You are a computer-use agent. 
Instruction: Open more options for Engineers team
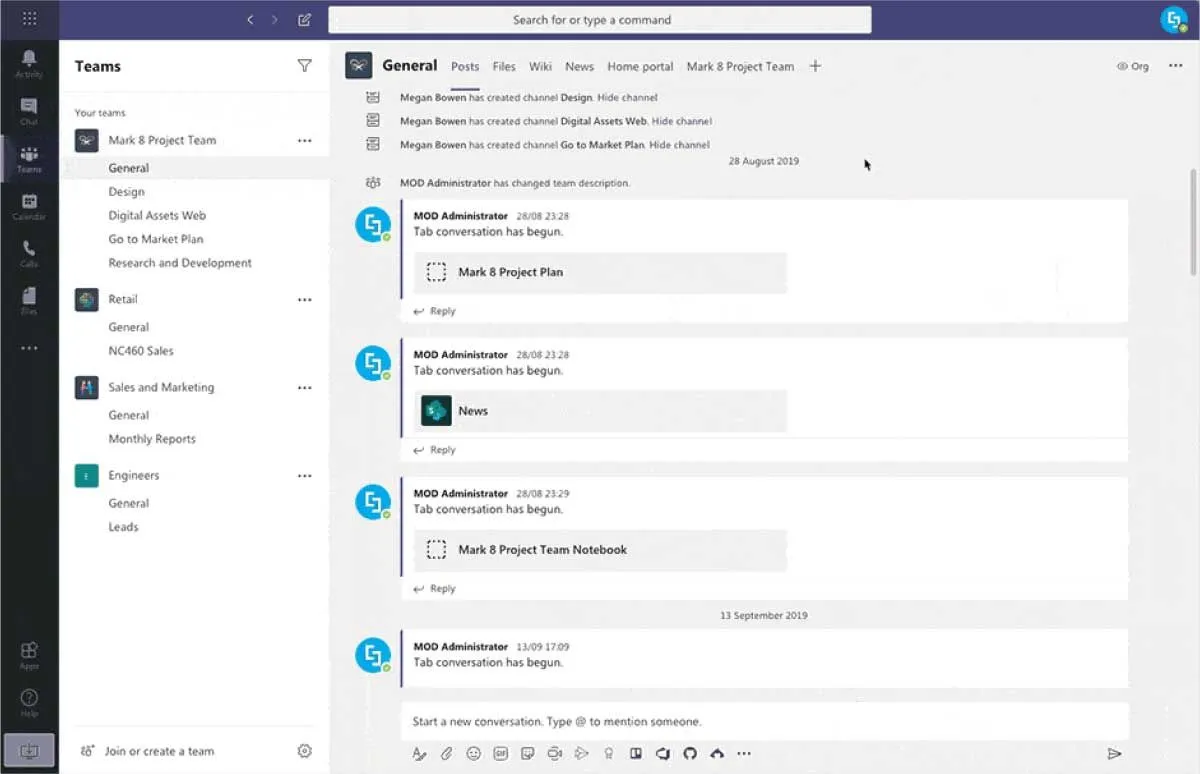coord(305,476)
